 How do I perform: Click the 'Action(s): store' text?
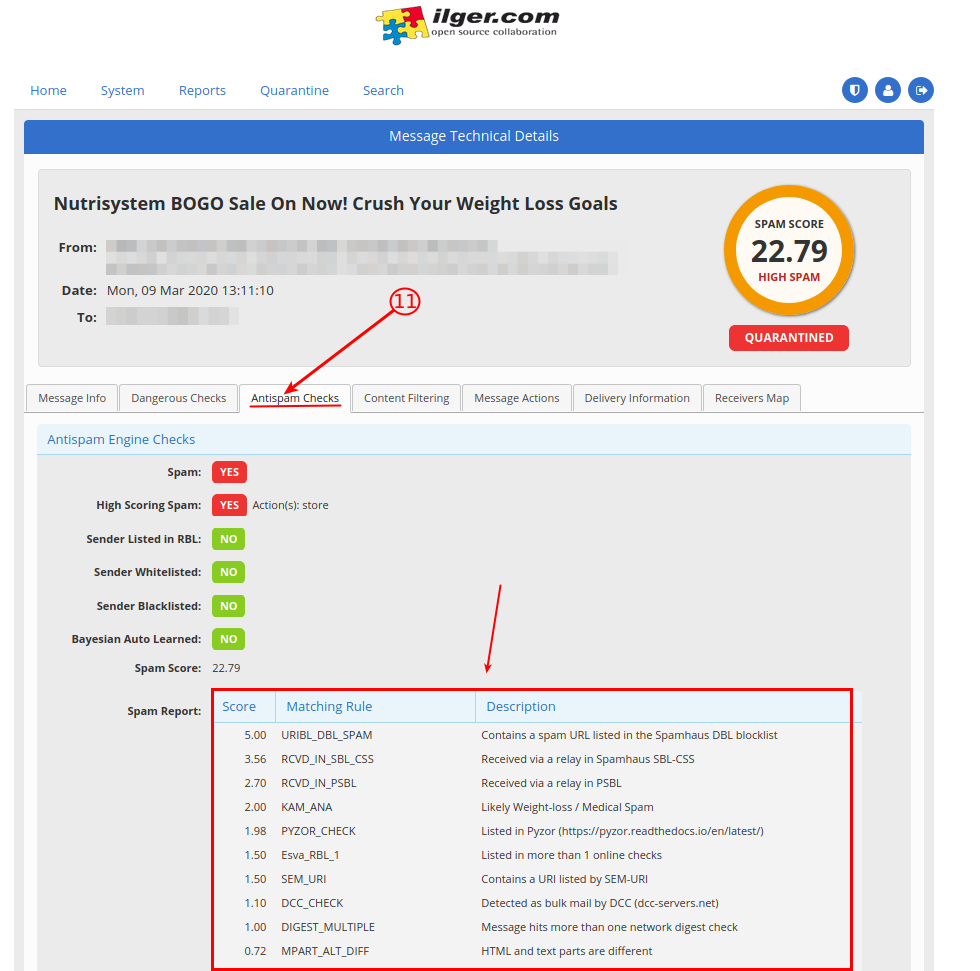290,505
